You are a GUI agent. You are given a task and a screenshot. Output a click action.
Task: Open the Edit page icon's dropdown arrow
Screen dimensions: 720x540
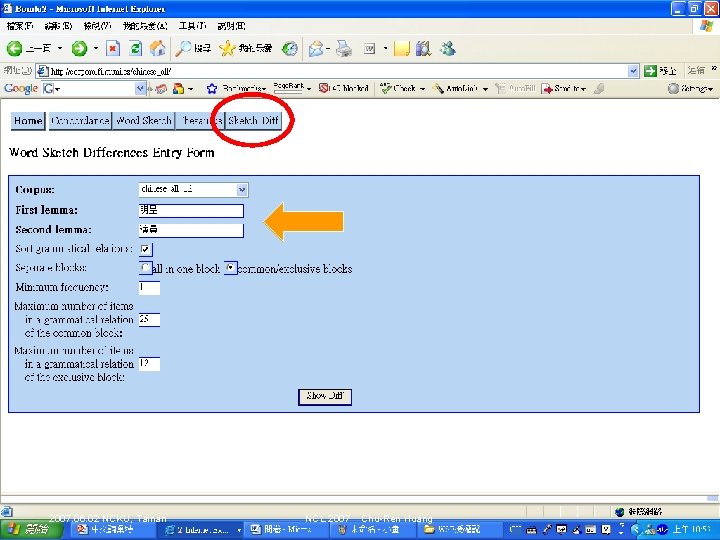385,48
